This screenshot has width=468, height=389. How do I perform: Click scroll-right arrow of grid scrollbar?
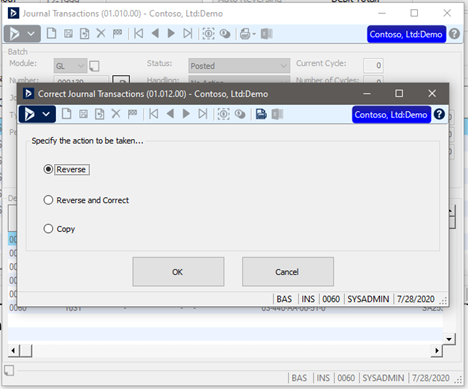coord(437,350)
